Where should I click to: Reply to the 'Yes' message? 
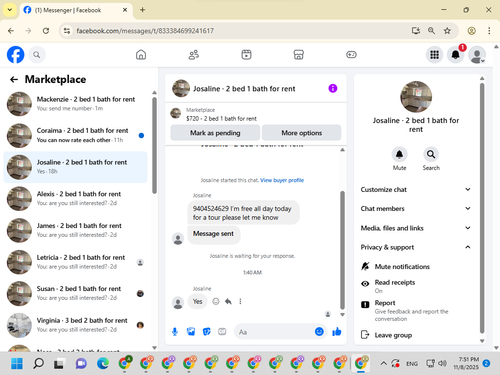[228, 301]
